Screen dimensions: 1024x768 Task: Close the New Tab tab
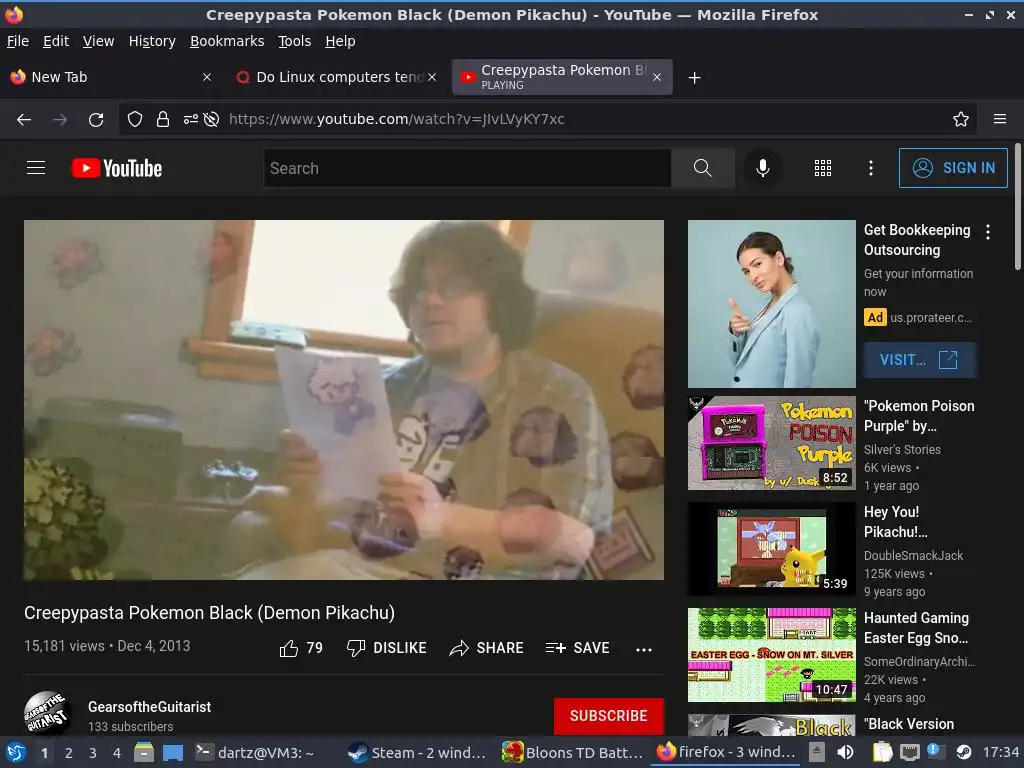pyautogui.click(x=207, y=77)
